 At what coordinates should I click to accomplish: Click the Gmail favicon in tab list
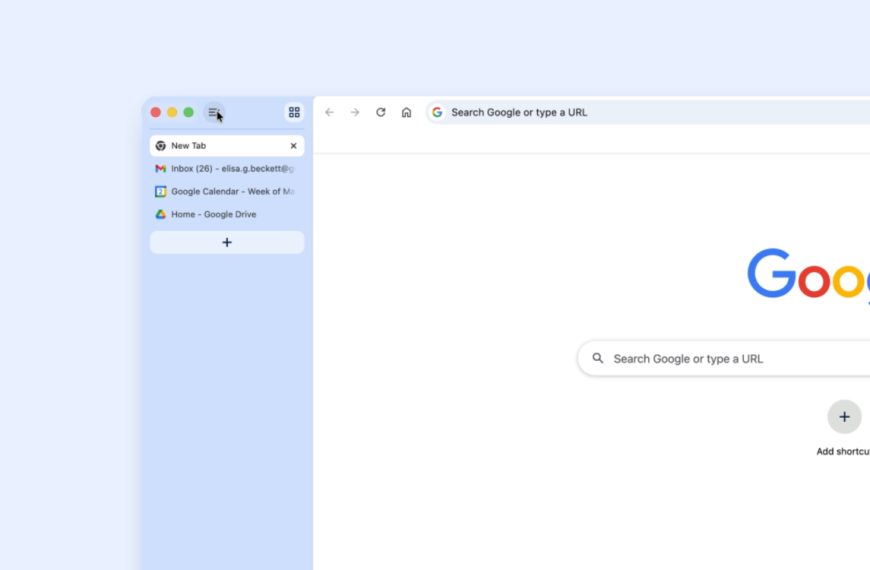160,169
